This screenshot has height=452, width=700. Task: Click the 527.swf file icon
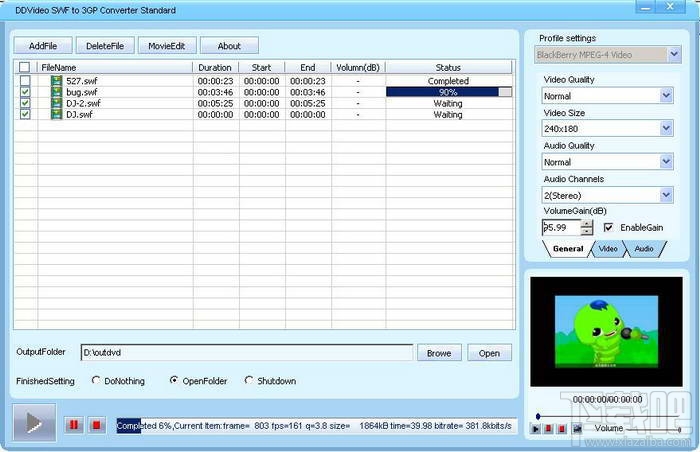click(56, 81)
